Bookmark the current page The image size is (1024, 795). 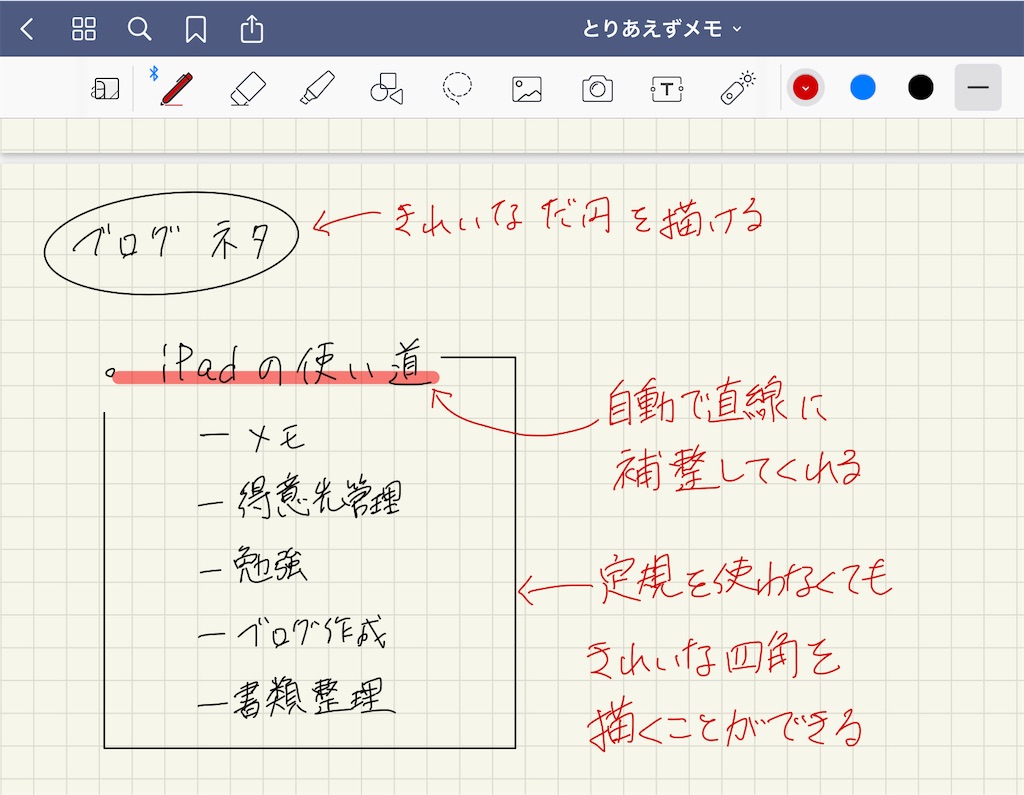point(195,29)
